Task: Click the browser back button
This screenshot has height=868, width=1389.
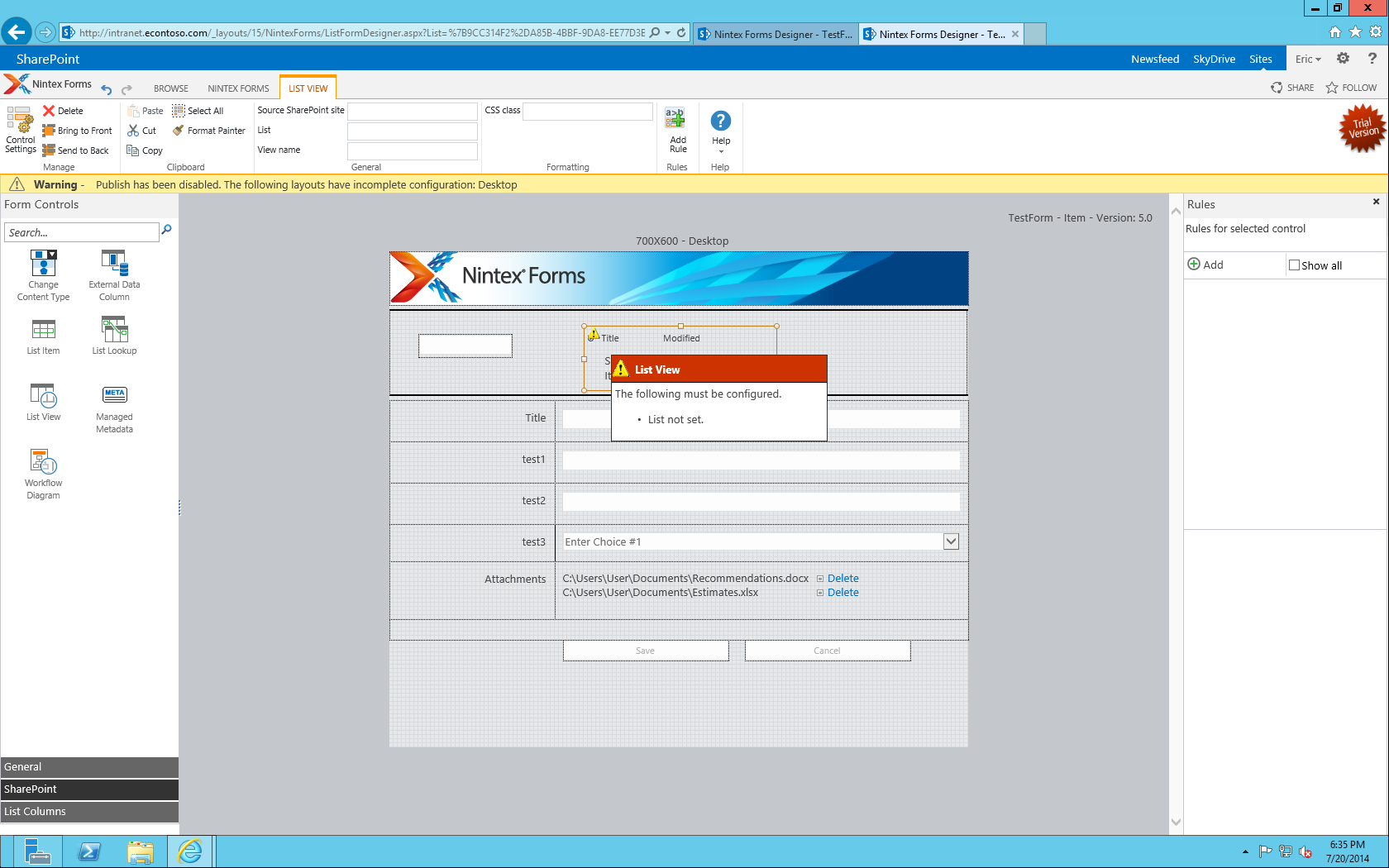Action: [16, 32]
